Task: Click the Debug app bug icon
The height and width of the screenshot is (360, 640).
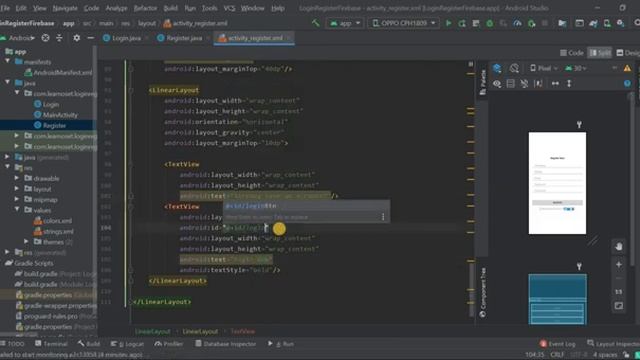Action: click(x=489, y=23)
